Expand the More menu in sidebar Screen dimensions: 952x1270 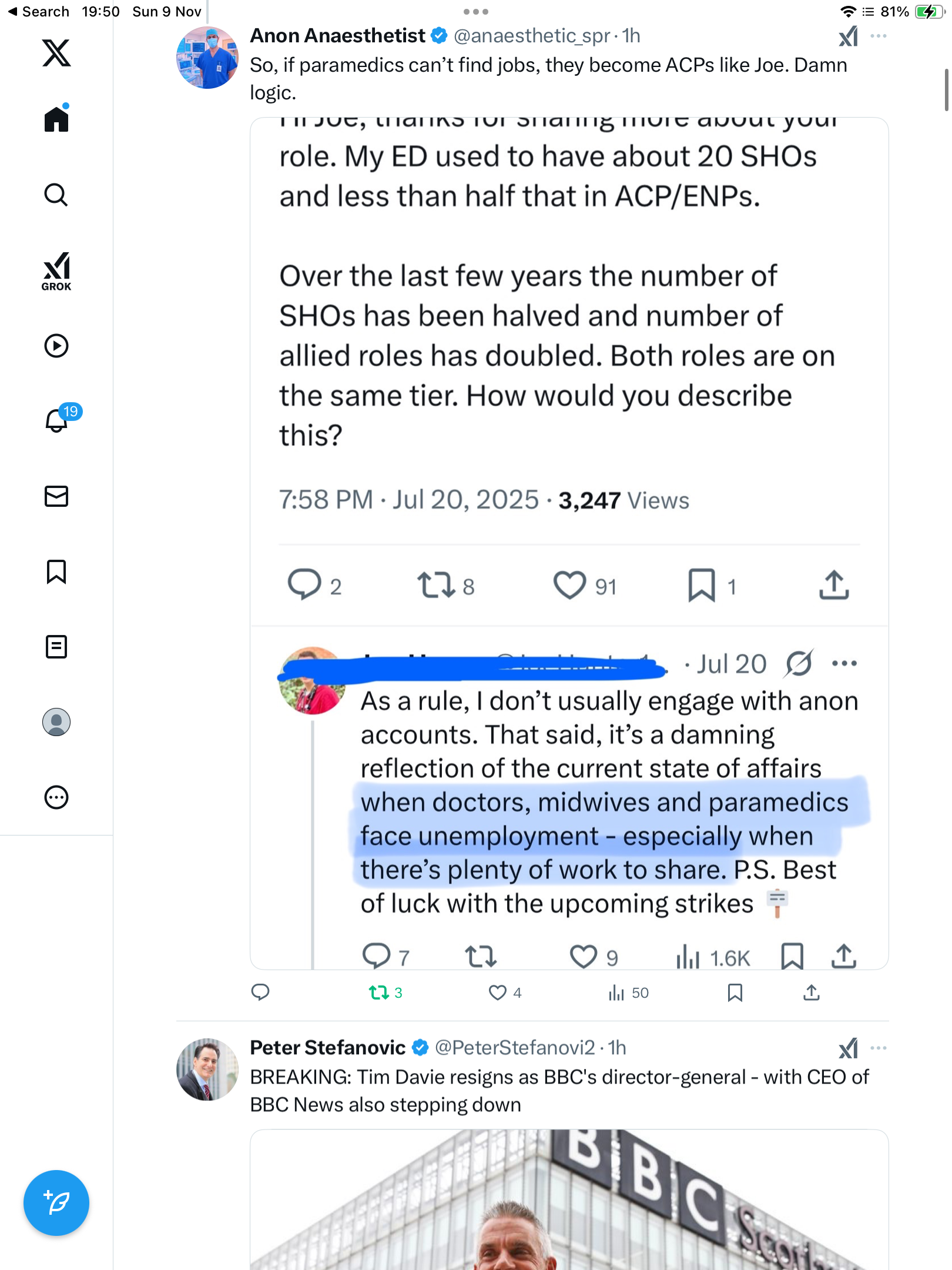(x=56, y=797)
